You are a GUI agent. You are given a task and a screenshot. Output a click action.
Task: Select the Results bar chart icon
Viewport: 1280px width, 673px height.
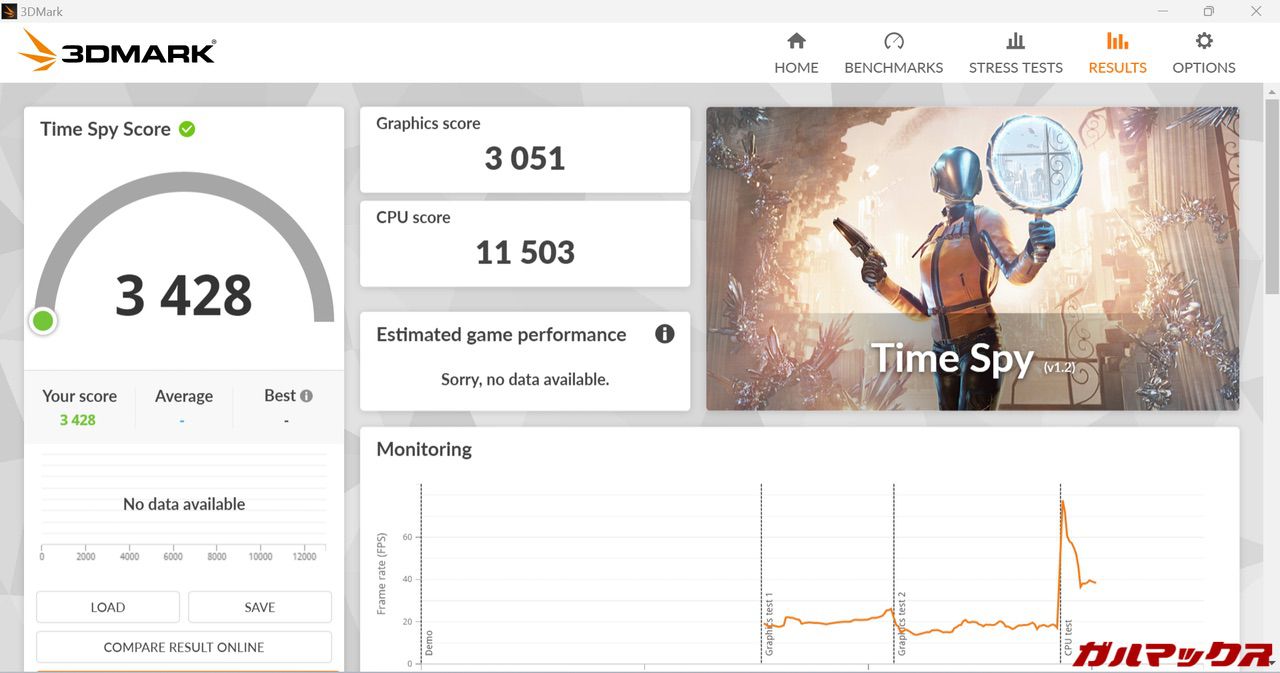tap(1117, 41)
